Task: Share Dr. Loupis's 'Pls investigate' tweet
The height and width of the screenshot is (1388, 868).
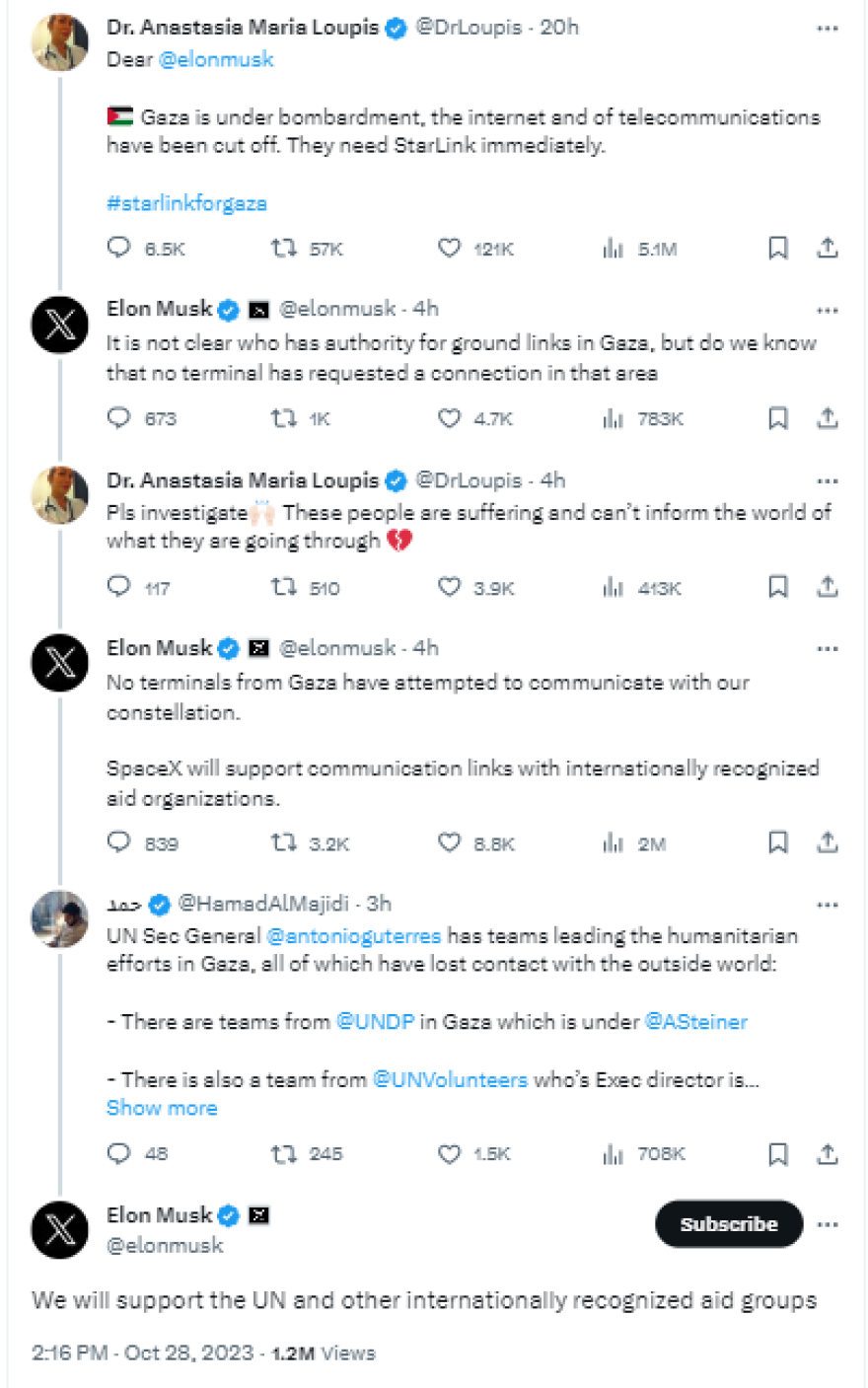Action: click(828, 587)
